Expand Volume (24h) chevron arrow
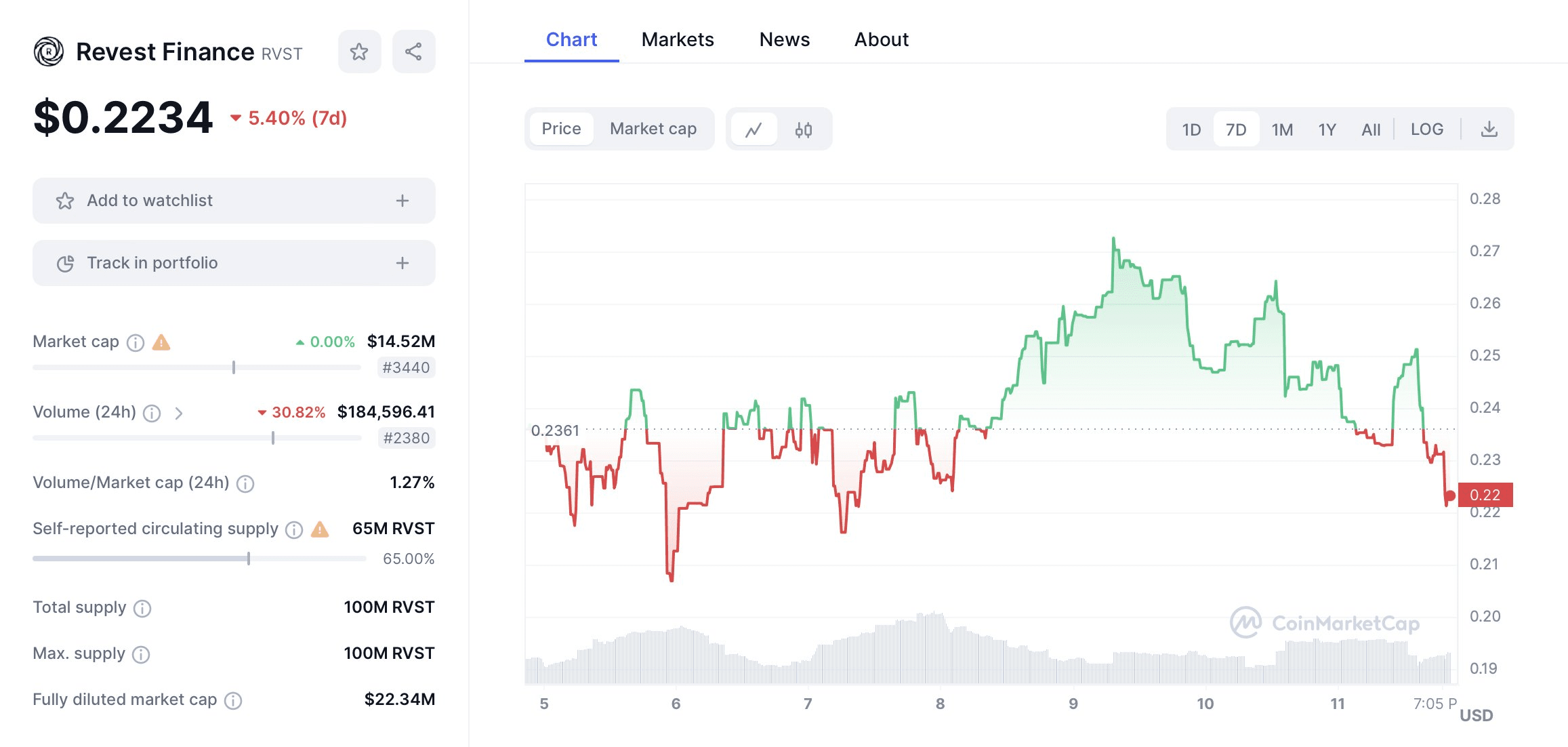The image size is (1568, 747). point(179,413)
